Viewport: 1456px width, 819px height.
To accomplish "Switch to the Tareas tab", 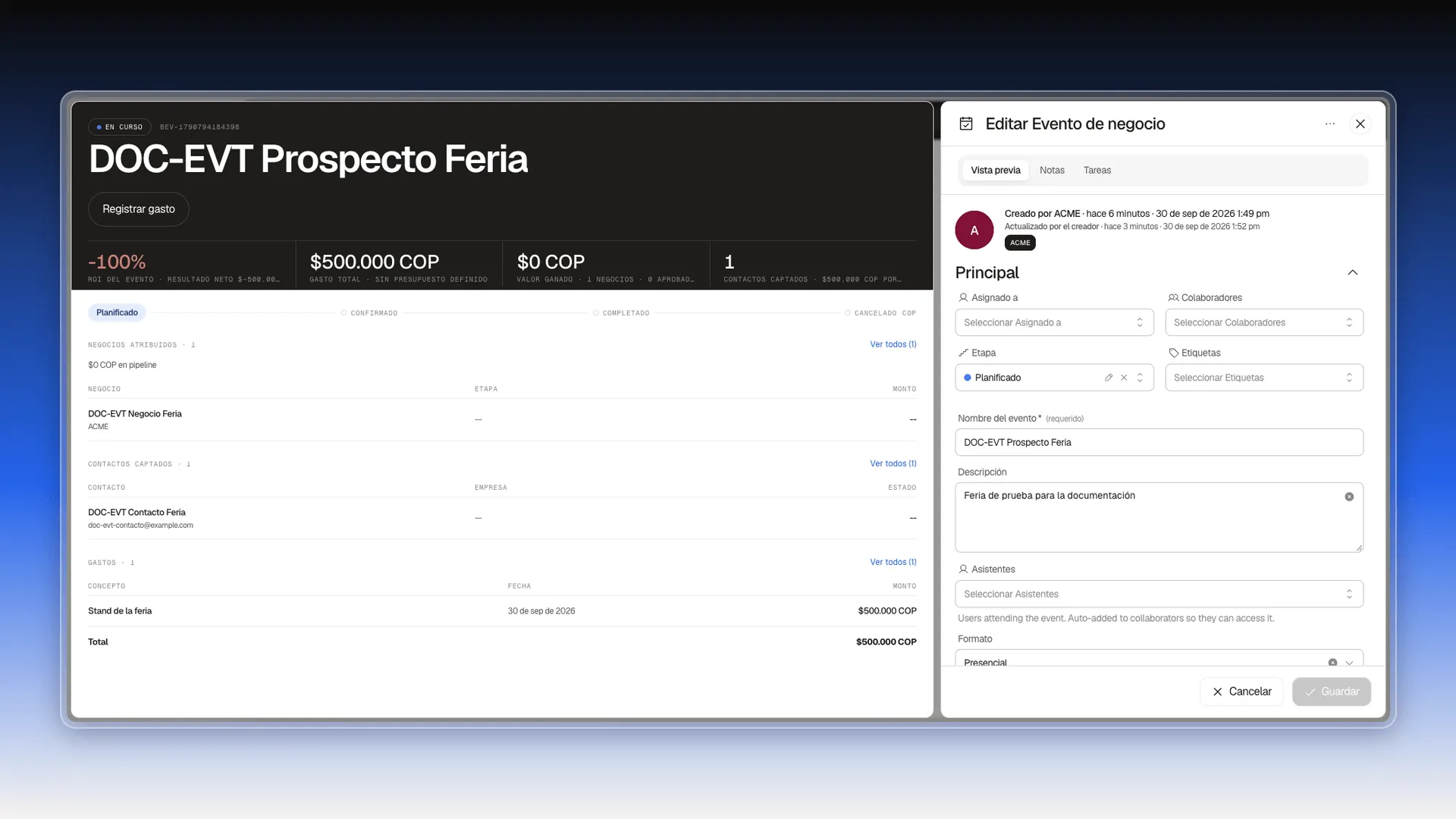I will pos(1097,170).
